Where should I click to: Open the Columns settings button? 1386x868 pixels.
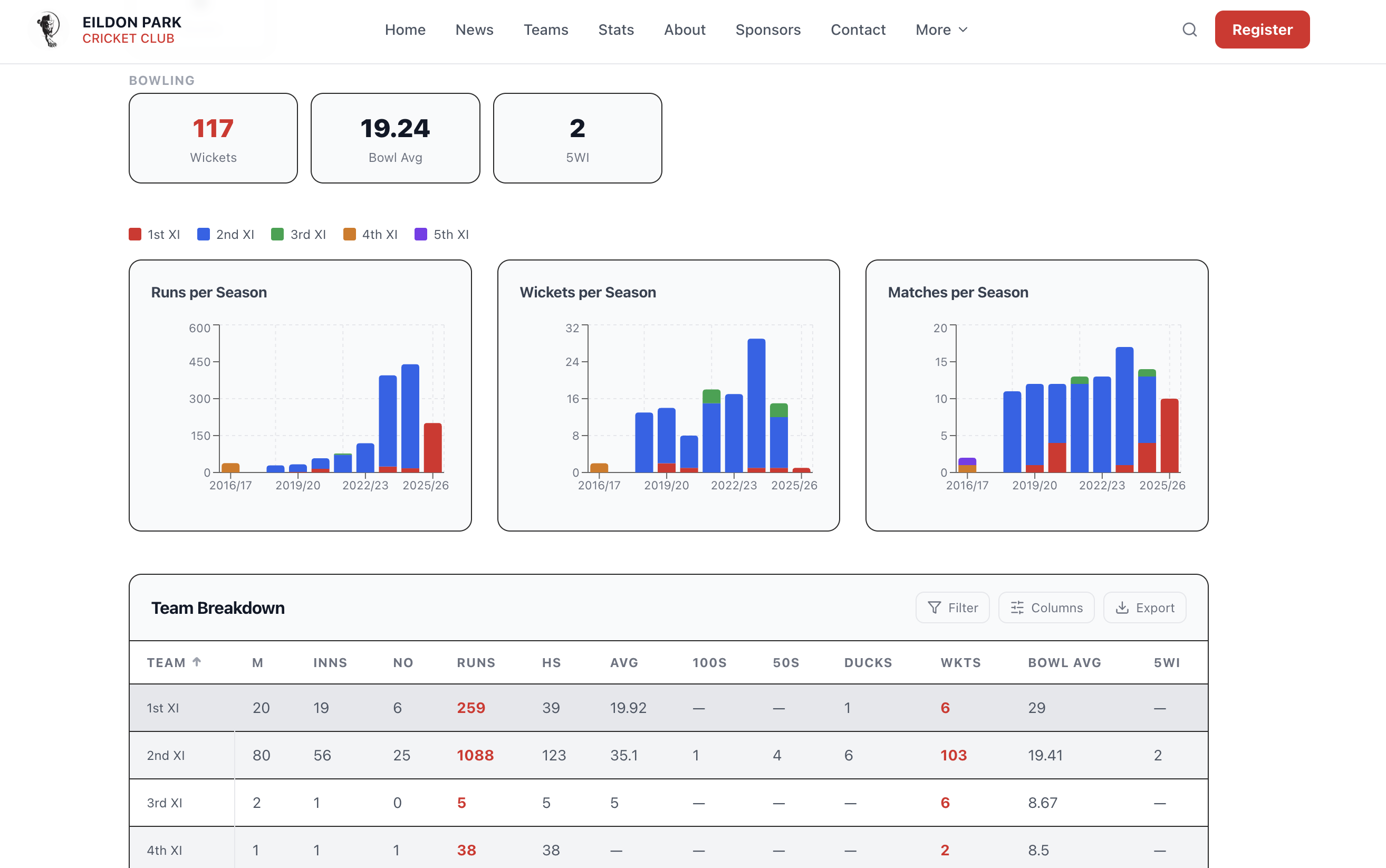point(1046,607)
